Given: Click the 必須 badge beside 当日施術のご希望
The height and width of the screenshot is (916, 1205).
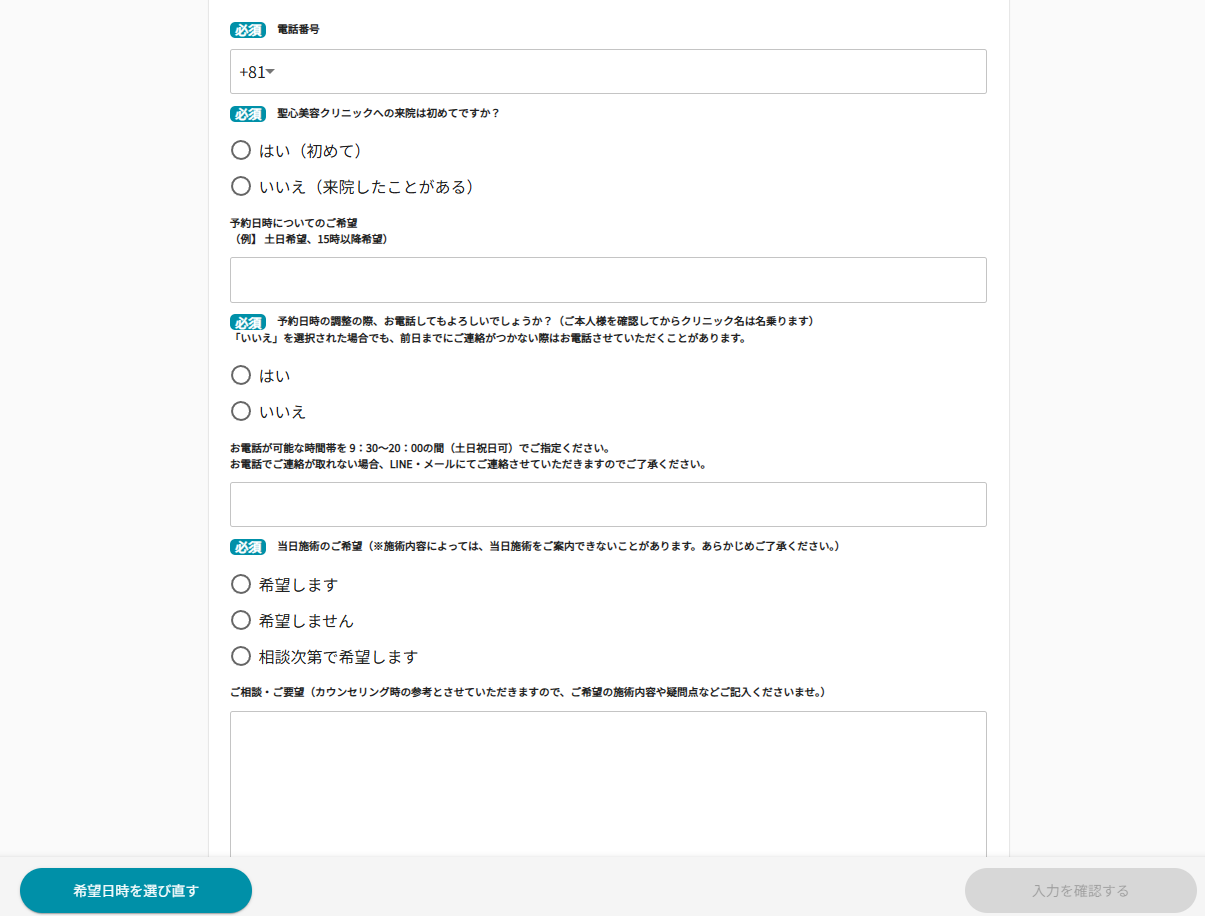Looking at the screenshot, I should point(248,547).
